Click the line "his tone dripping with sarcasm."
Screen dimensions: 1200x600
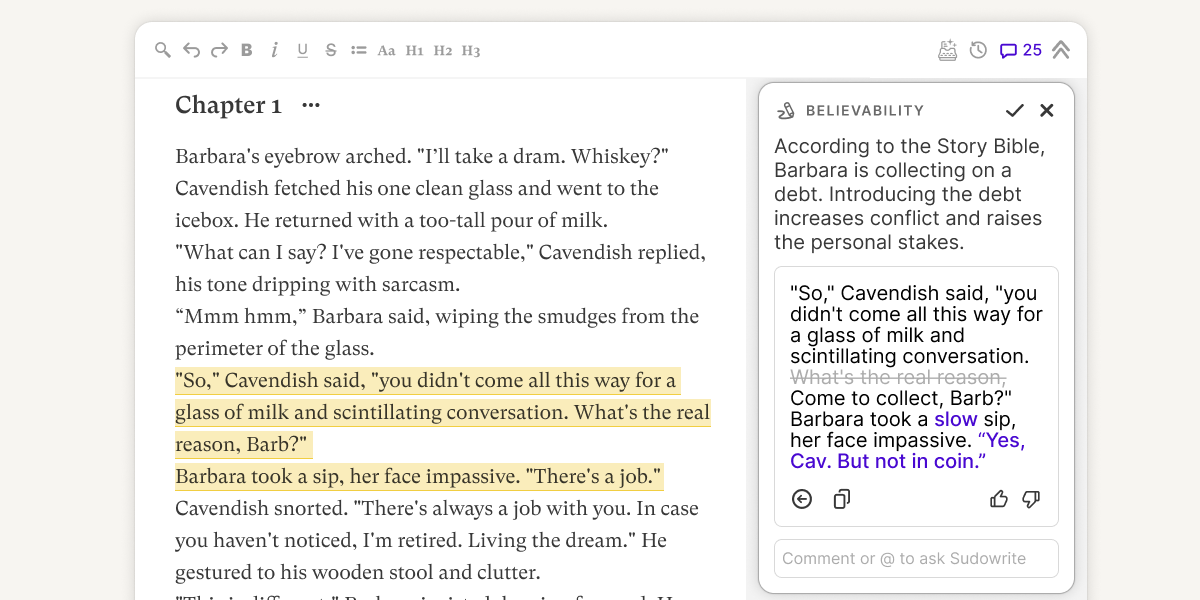[317, 285]
